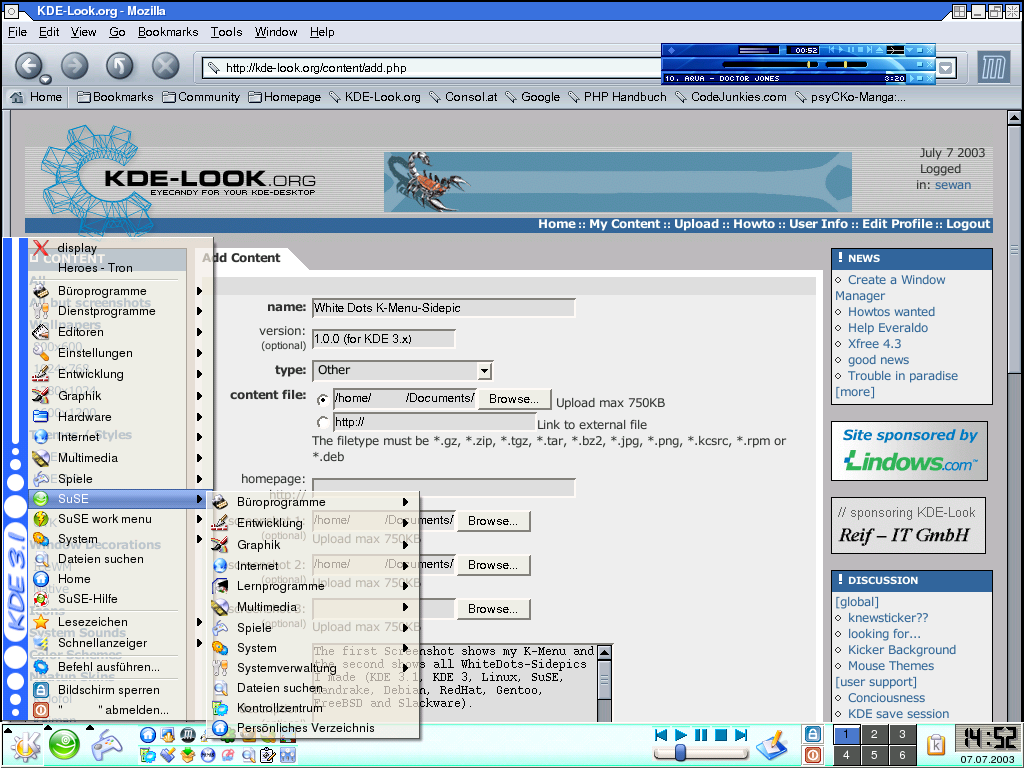This screenshot has width=1024, height=768.
Task: Click the blue home icon in quick launcher
Action: [148, 735]
